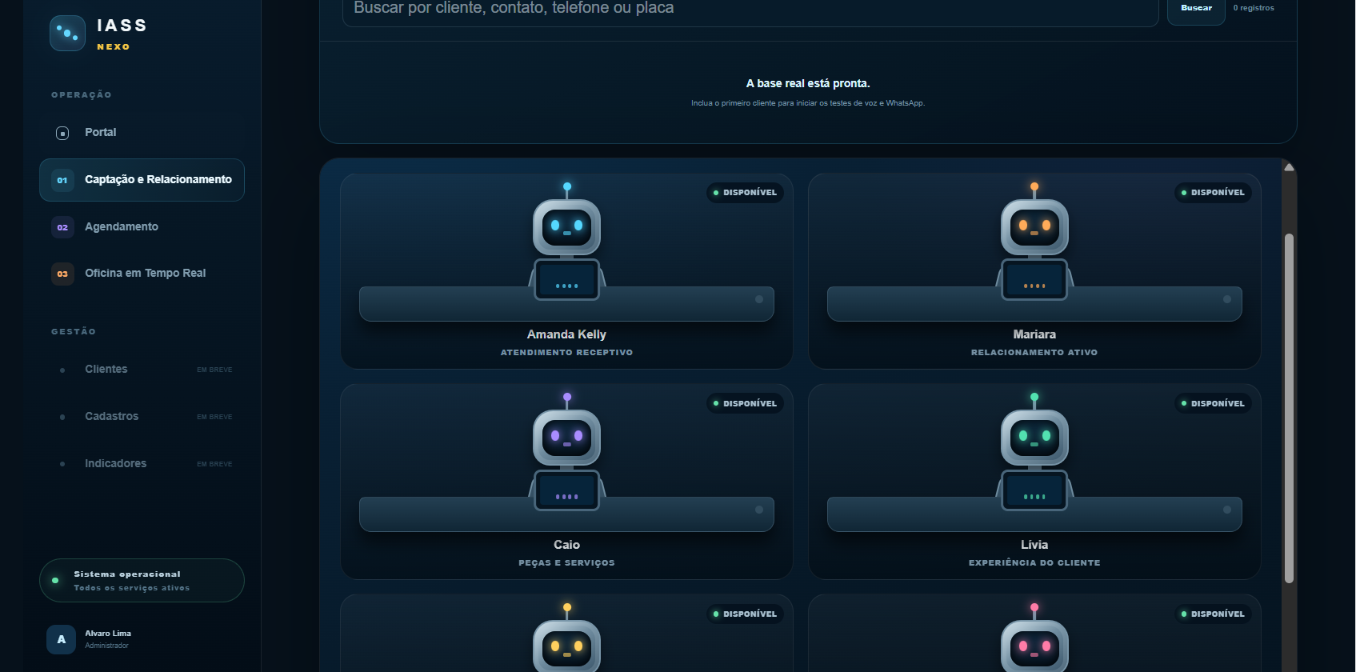Click the desk indicator dot on Mariara card

coord(1227,299)
